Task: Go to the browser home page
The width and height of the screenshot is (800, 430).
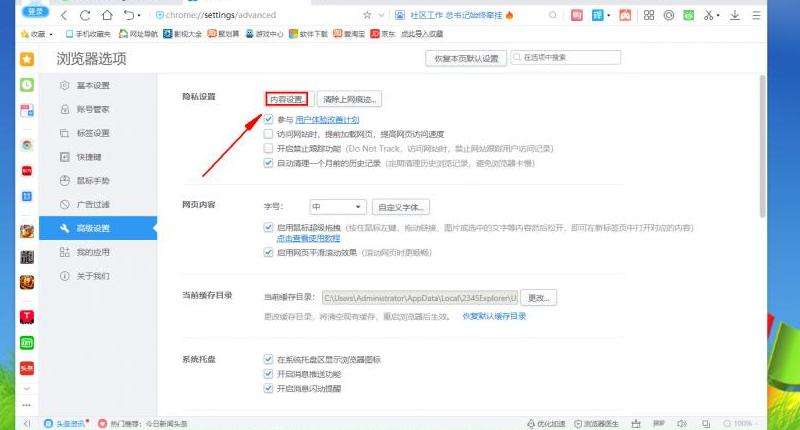Action: [106, 16]
